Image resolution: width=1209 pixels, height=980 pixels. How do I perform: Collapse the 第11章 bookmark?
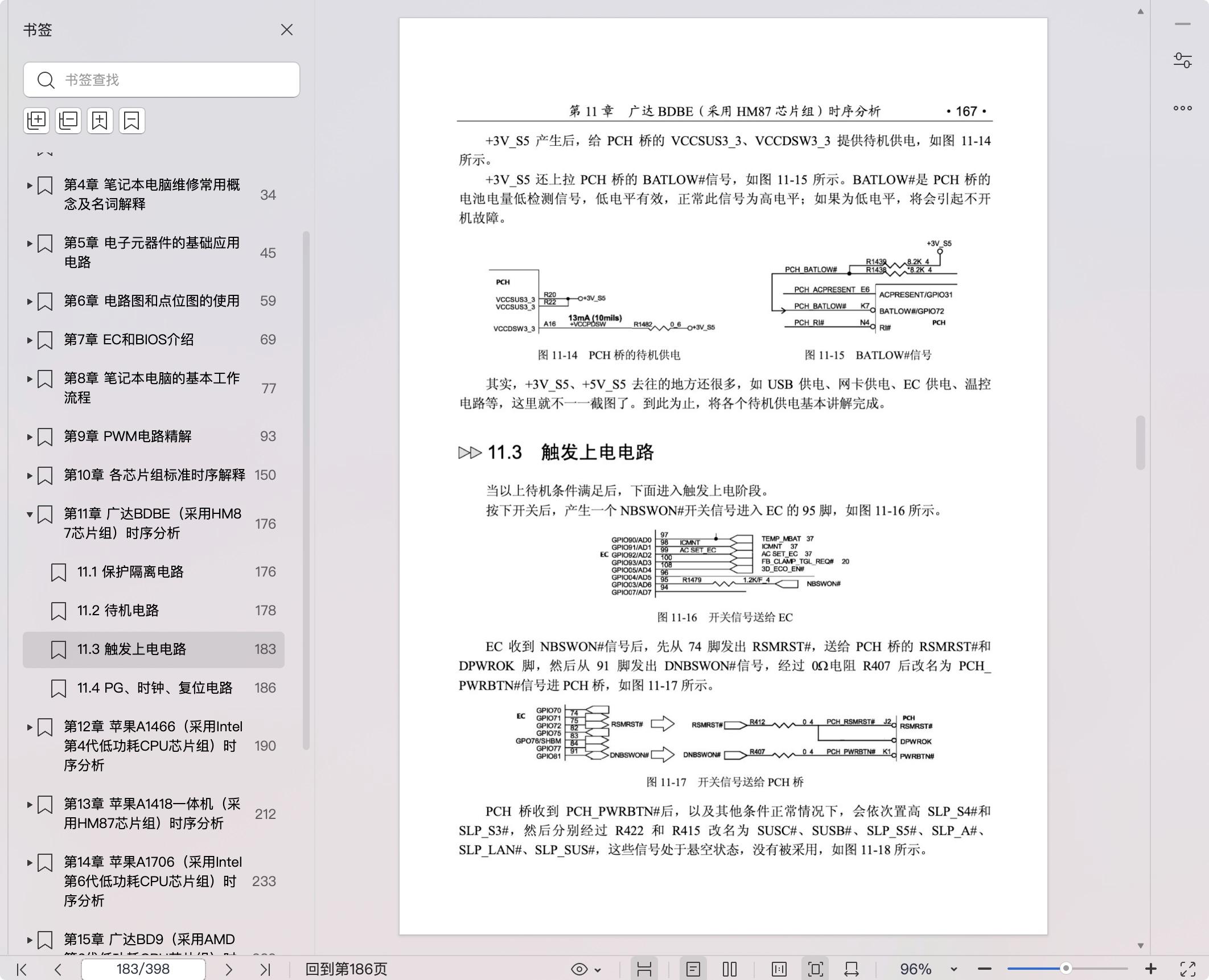[29, 514]
